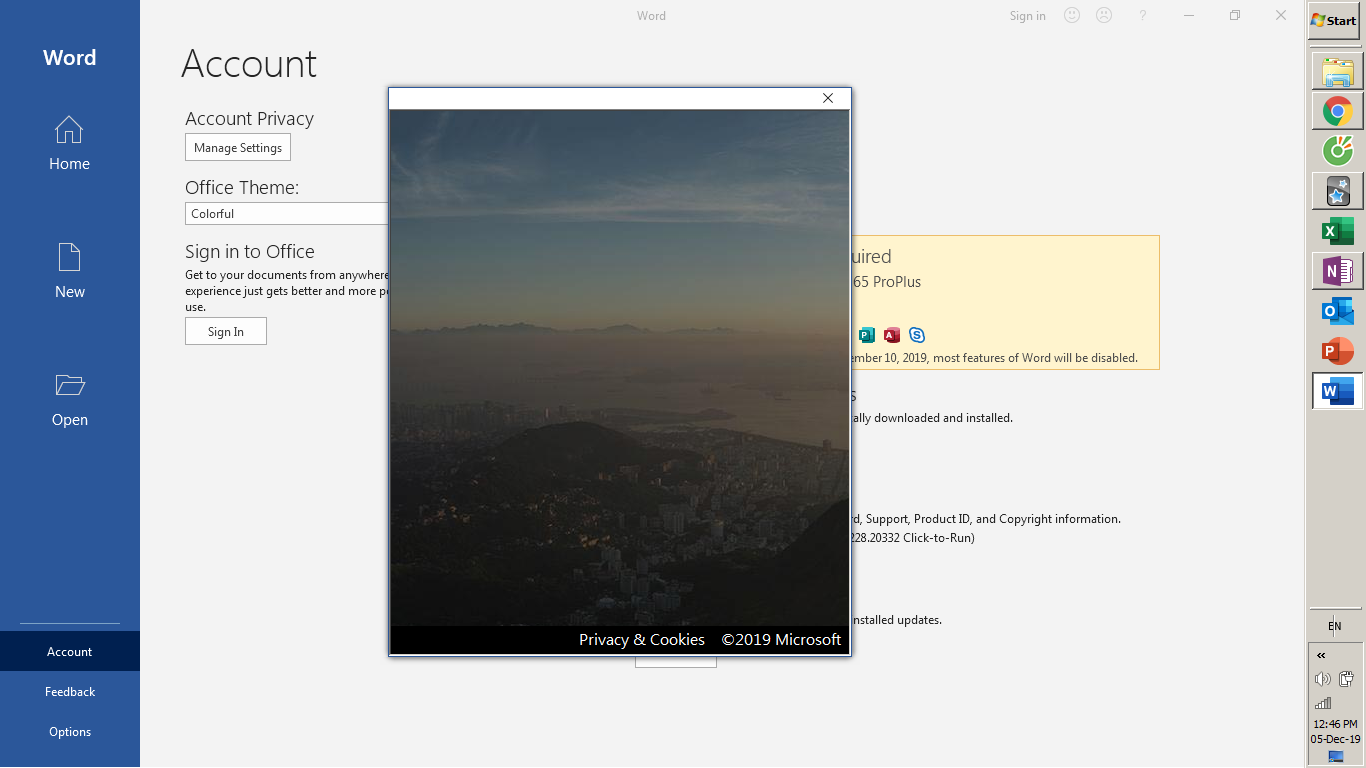The image size is (1366, 768).
Task: Go to the Open page in the sidebar
Action: coord(69,399)
